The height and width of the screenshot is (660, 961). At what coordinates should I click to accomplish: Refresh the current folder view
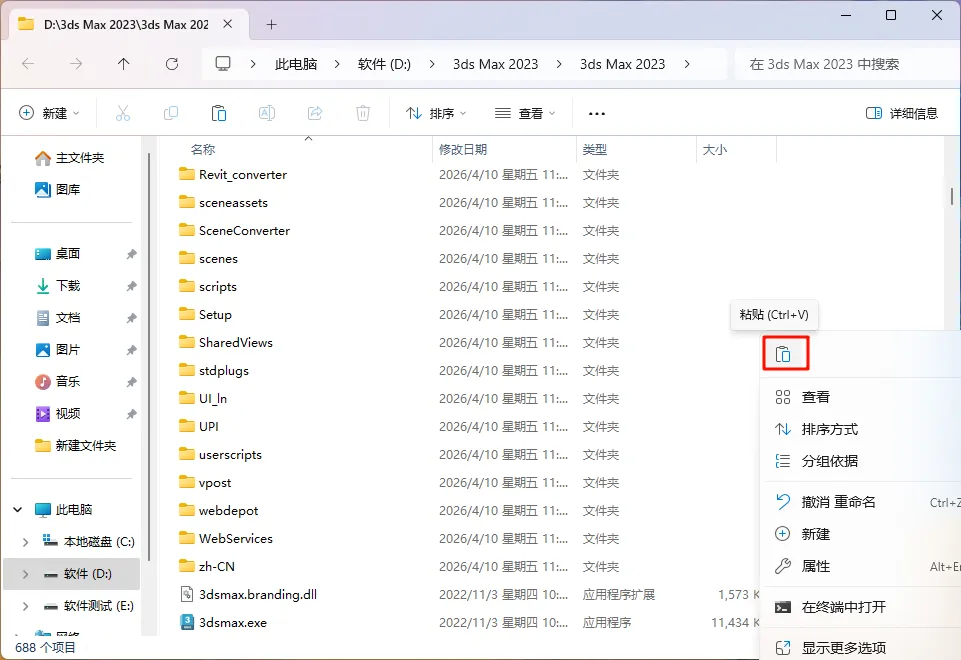[172, 64]
